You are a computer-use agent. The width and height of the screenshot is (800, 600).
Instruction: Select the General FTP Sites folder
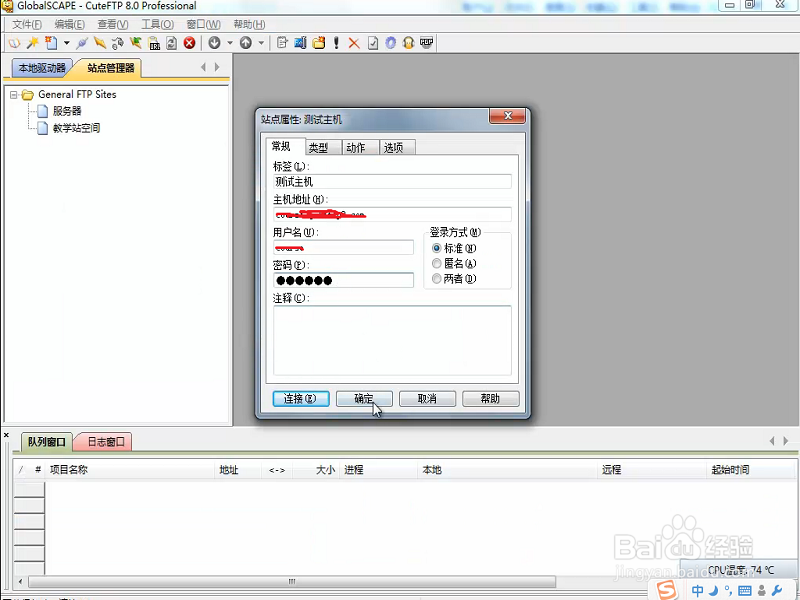click(77, 94)
